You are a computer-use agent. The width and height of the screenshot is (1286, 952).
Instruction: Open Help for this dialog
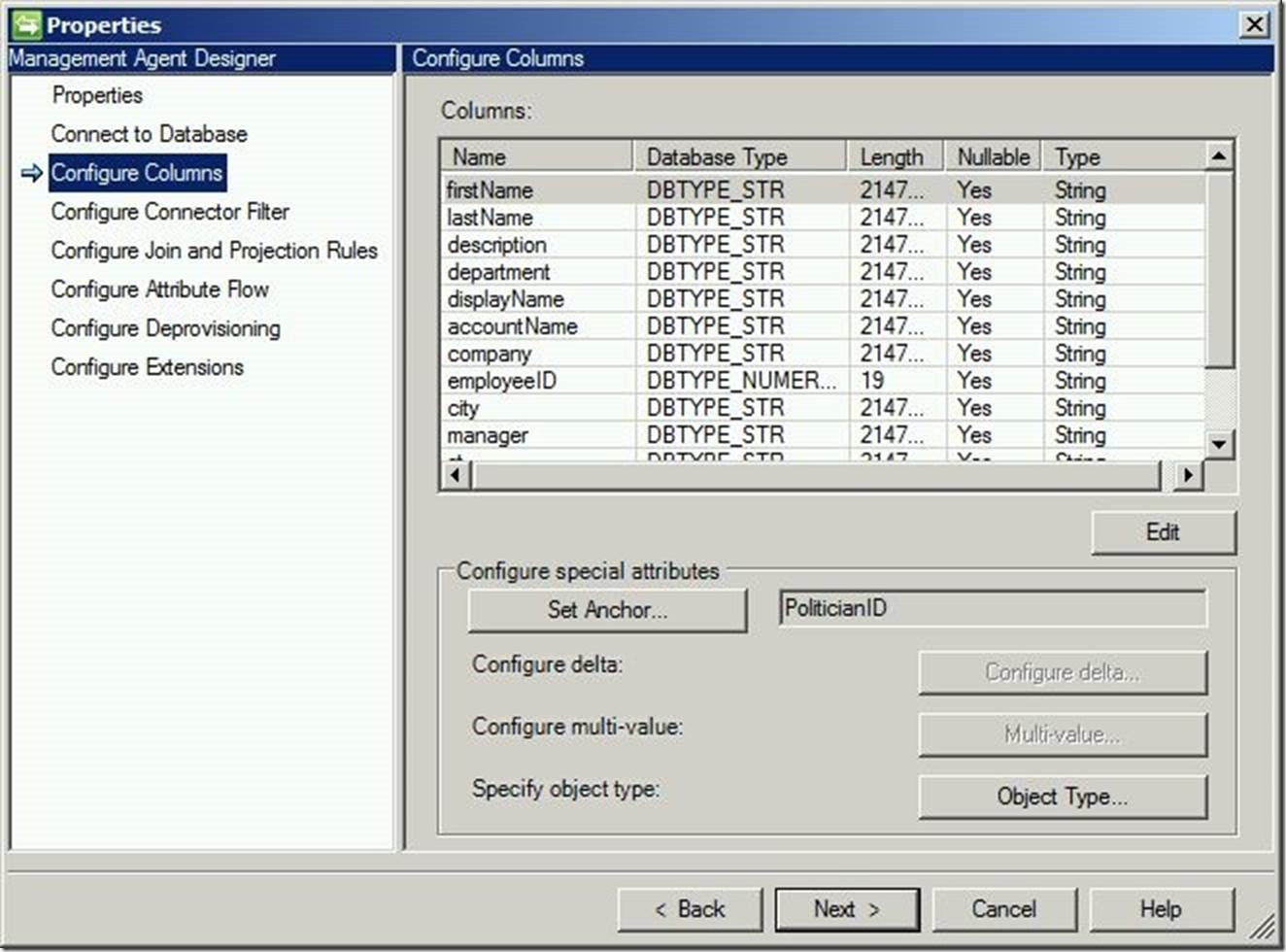pyautogui.click(x=1162, y=909)
